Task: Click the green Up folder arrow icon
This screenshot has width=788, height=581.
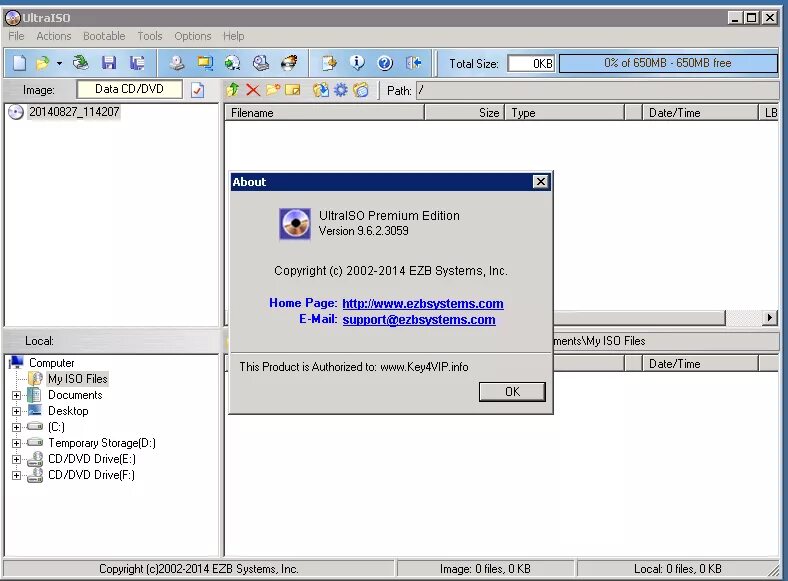Action: click(x=232, y=90)
